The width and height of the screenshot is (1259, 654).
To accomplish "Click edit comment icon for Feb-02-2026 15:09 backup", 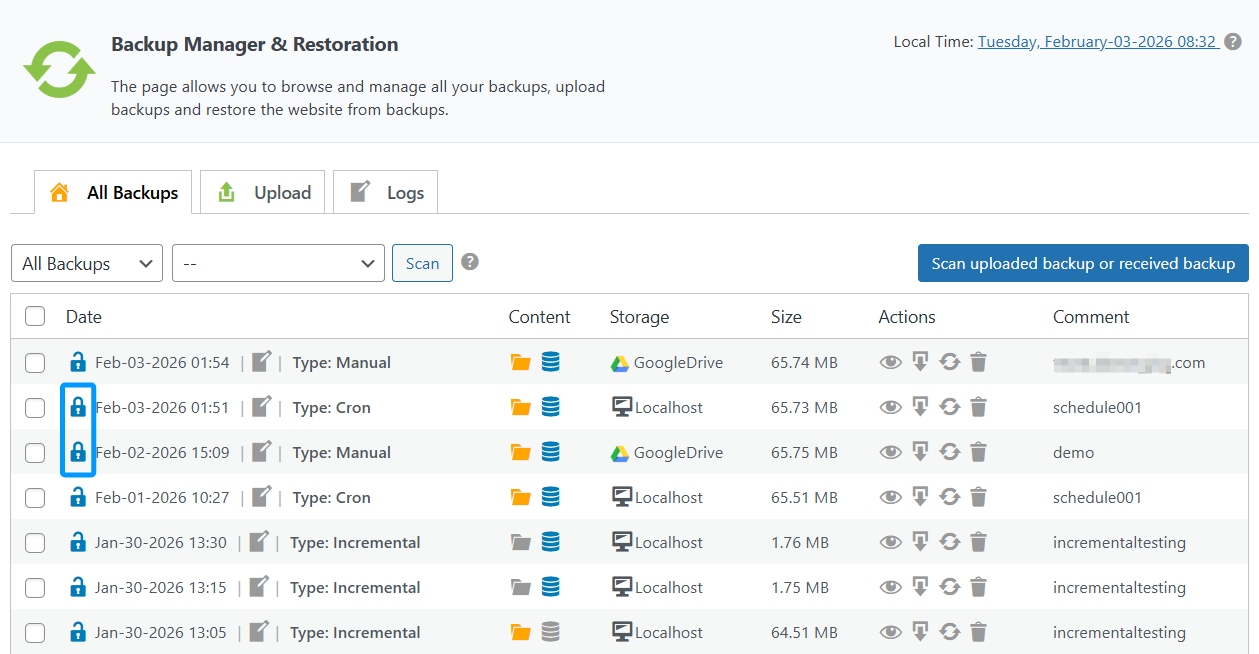I will pyautogui.click(x=261, y=452).
